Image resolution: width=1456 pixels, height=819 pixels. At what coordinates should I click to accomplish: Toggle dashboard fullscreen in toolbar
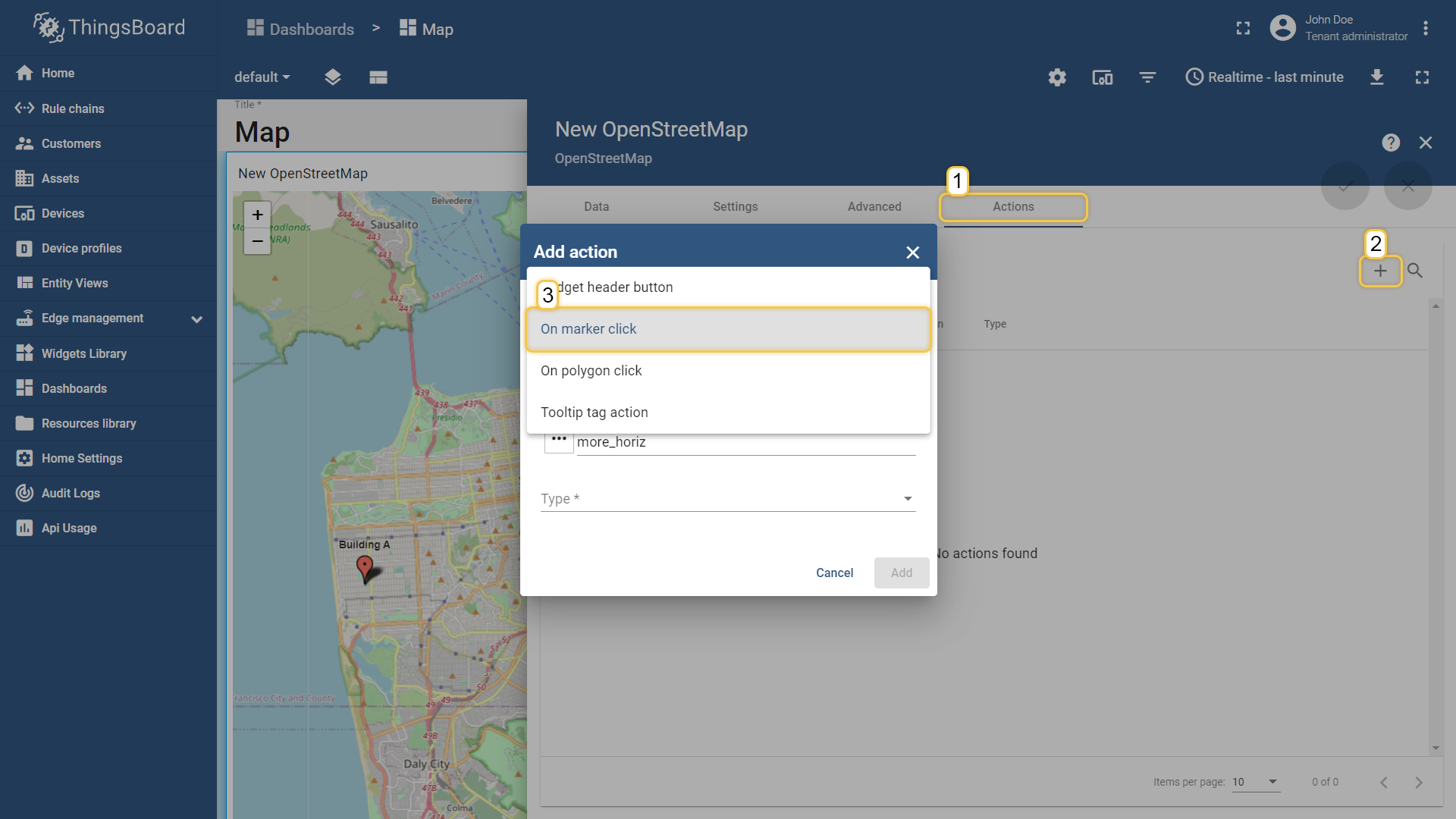[1422, 77]
